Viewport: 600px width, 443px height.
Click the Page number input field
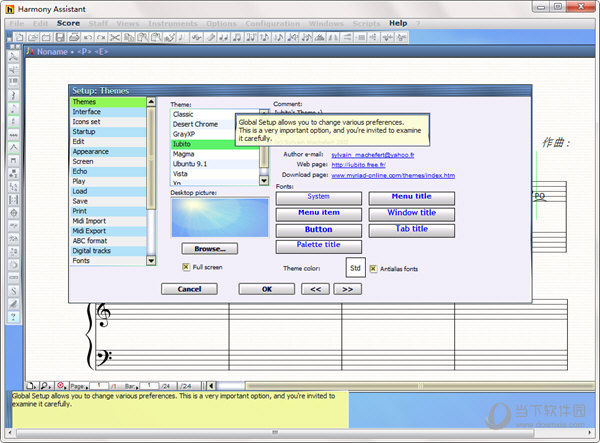coord(99,386)
